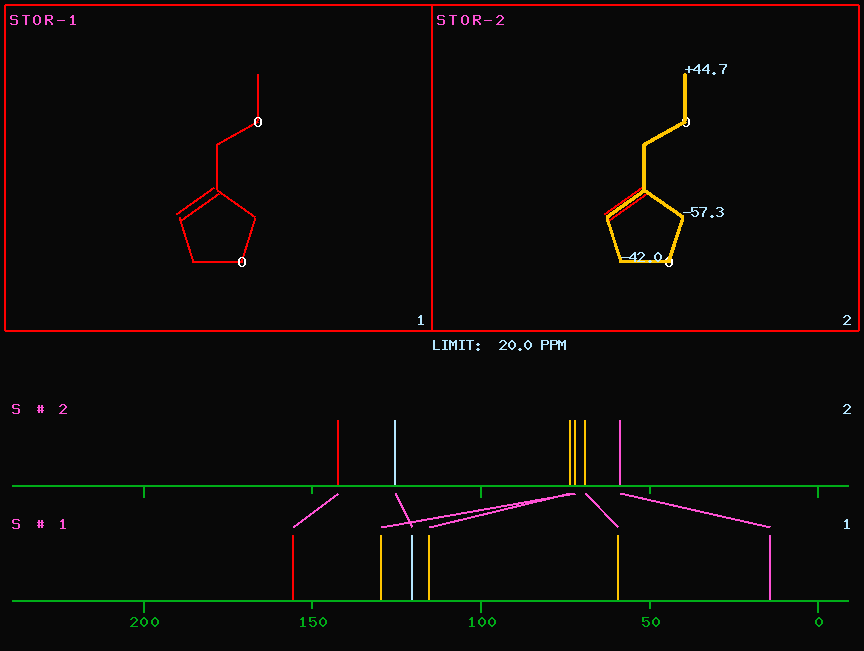Click the STOR-1 panel label
The image size is (864, 651).
[43, 20]
